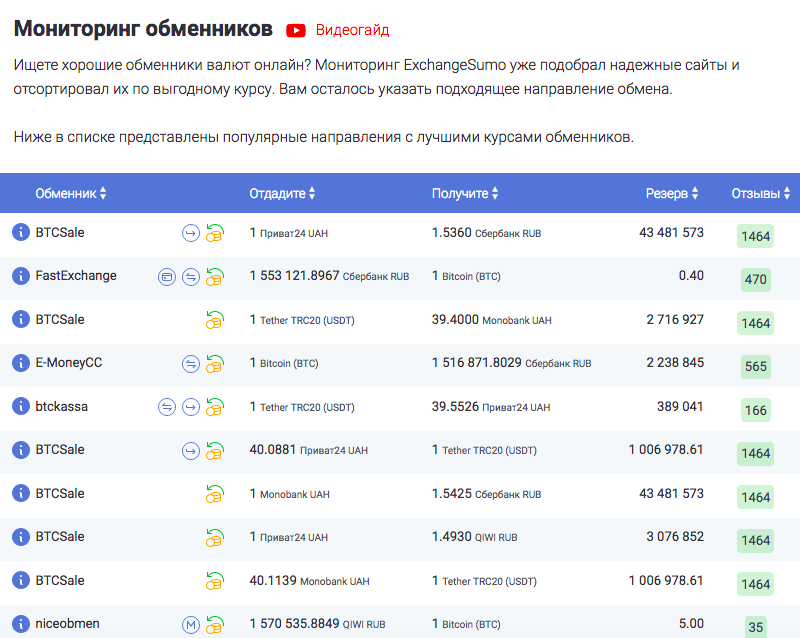Click coins icon in BTCSale 40.0881 row
The image size is (800, 638).
point(215,451)
